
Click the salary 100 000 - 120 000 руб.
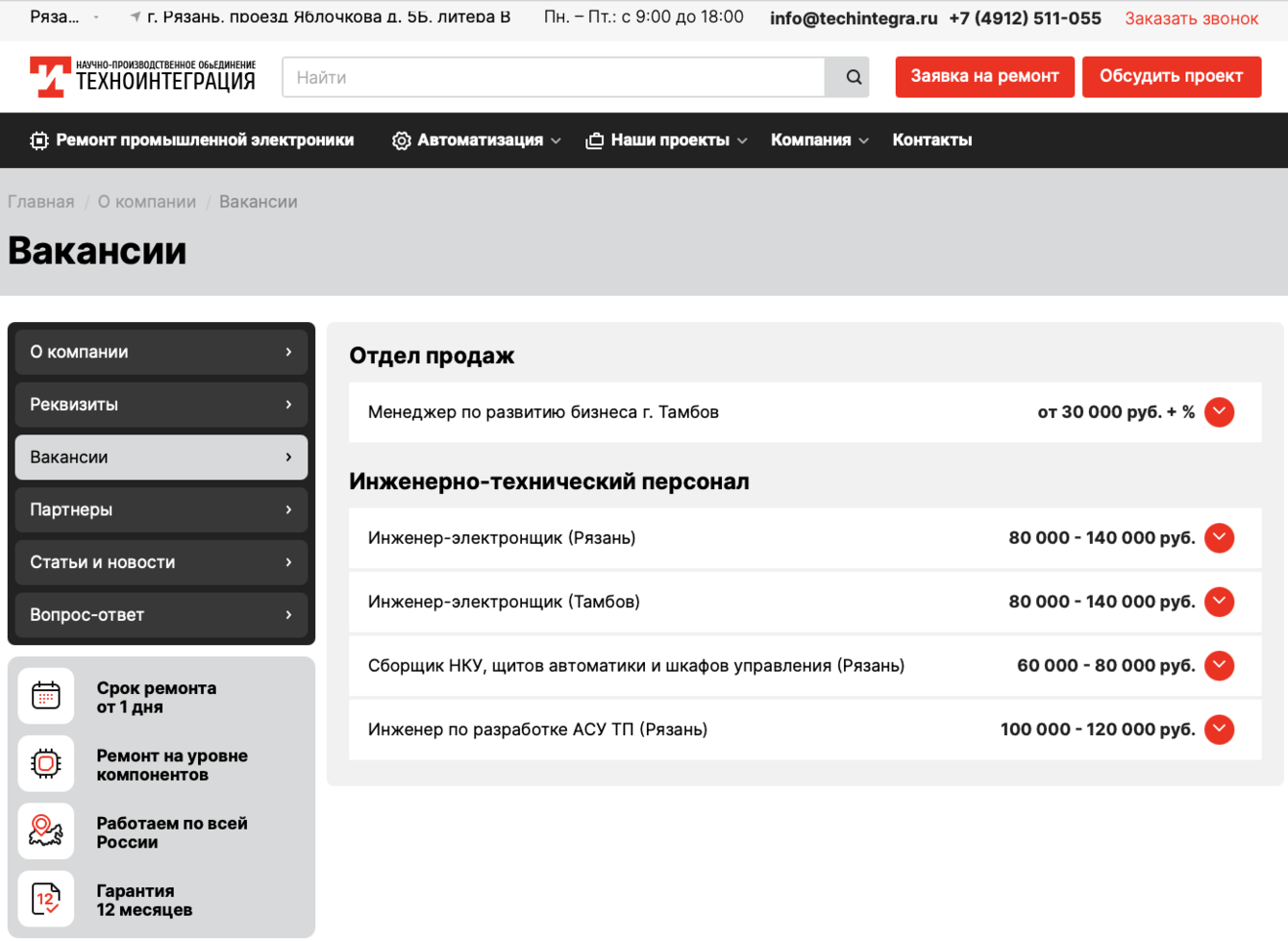tap(1098, 730)
